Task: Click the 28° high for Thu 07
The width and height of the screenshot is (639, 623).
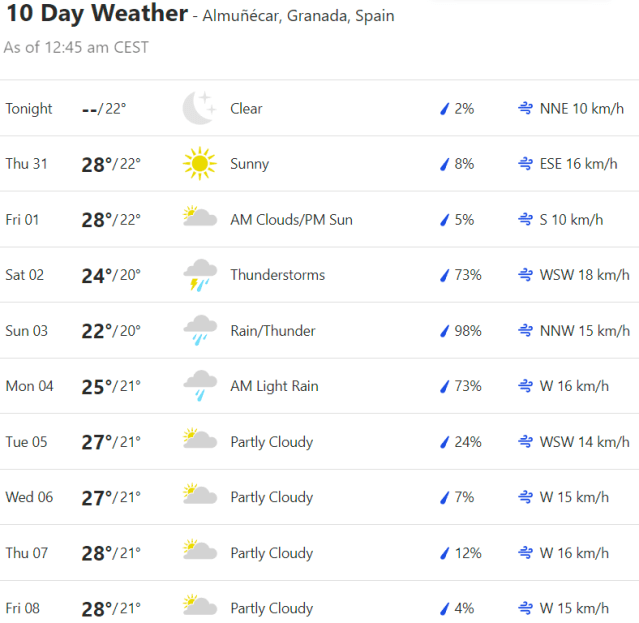Action: click(x=96, y=553)
